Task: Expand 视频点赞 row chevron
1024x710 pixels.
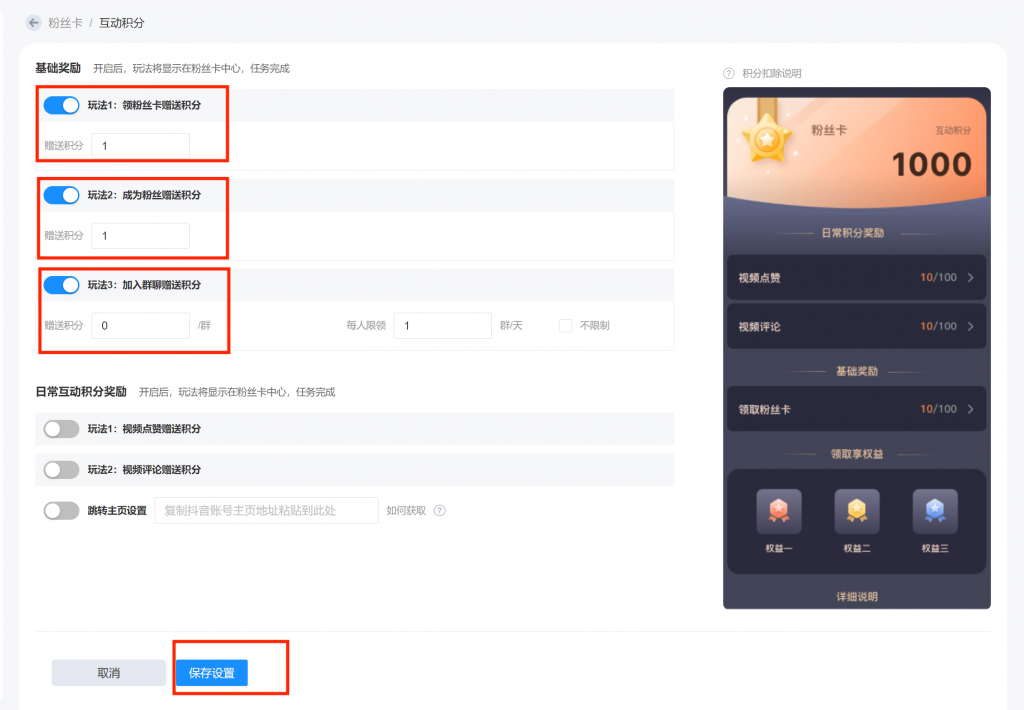Action: point(970,278)
